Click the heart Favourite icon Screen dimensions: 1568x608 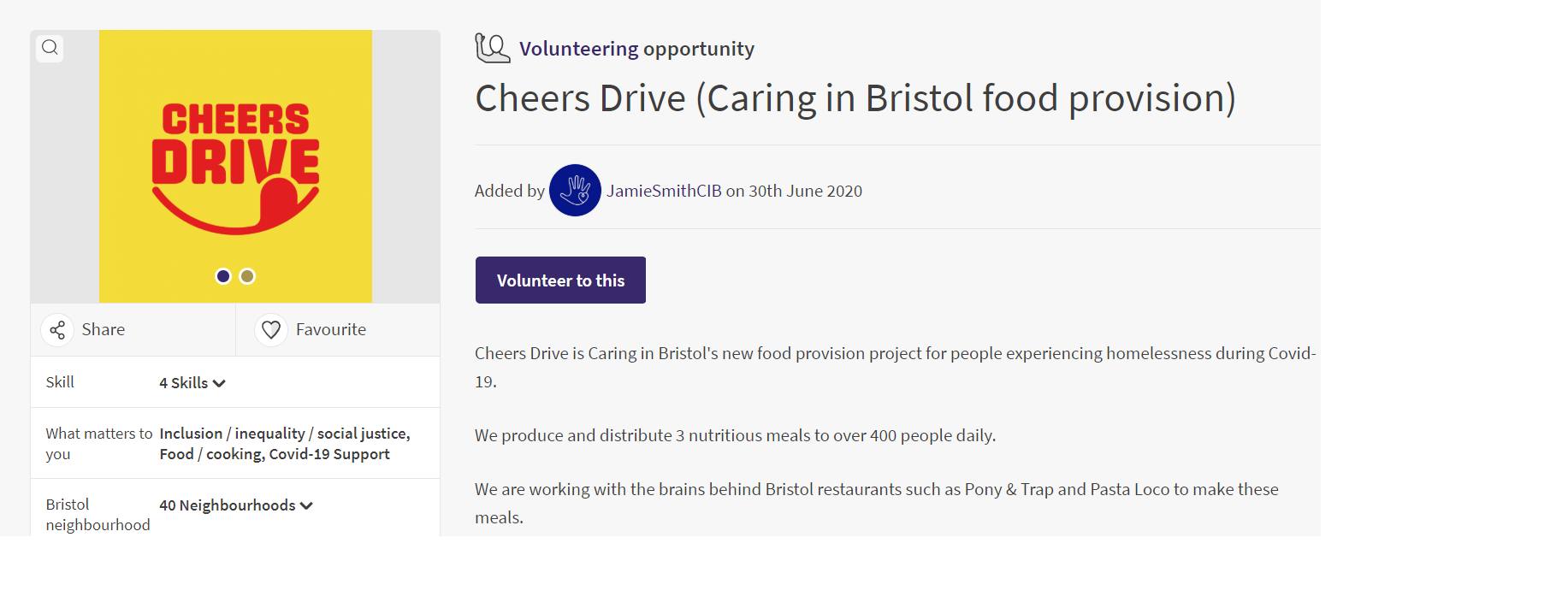(271, 330)
